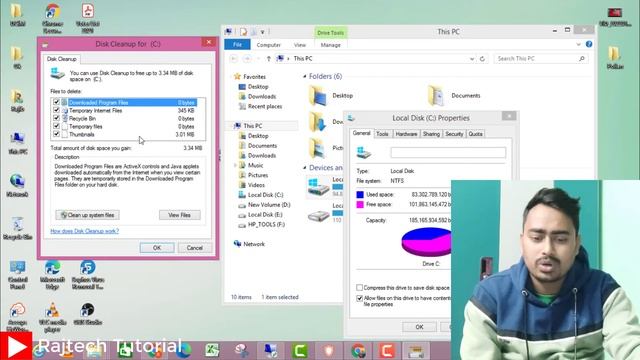This screenshot has height=360, width=640.
Task: Click the Back navigation arrow in Explorer
Action: pos(234,59)
